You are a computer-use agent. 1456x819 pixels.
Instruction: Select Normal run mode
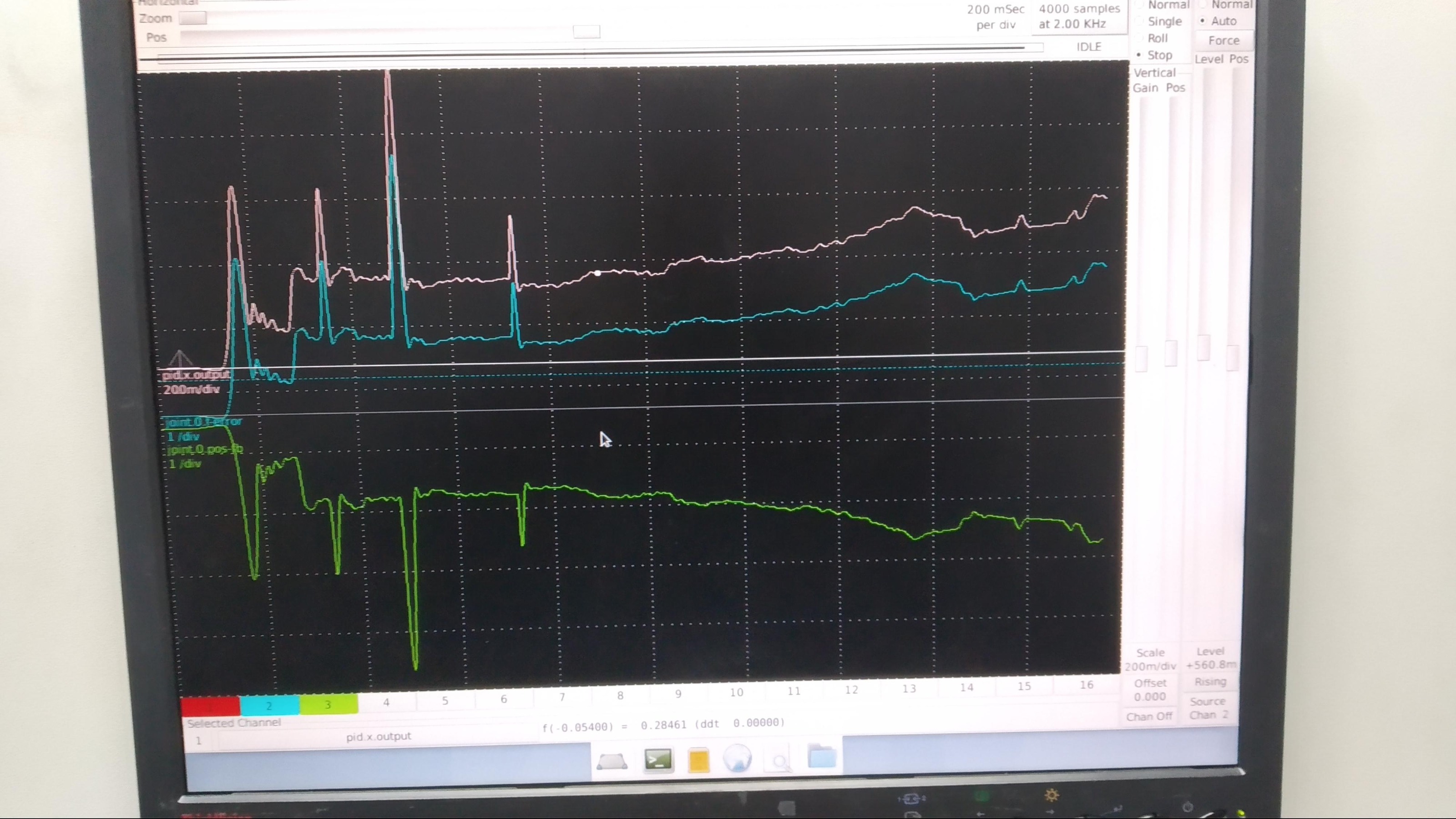(x=1162, y=5)
